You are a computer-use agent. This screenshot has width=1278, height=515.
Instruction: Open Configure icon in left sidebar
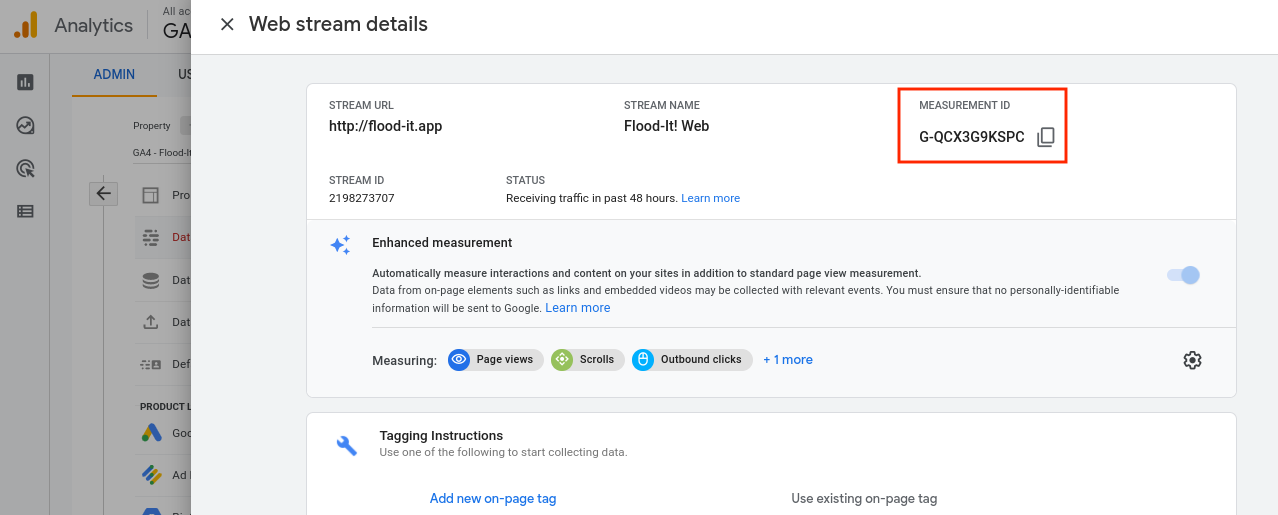(x=25, y=211)
